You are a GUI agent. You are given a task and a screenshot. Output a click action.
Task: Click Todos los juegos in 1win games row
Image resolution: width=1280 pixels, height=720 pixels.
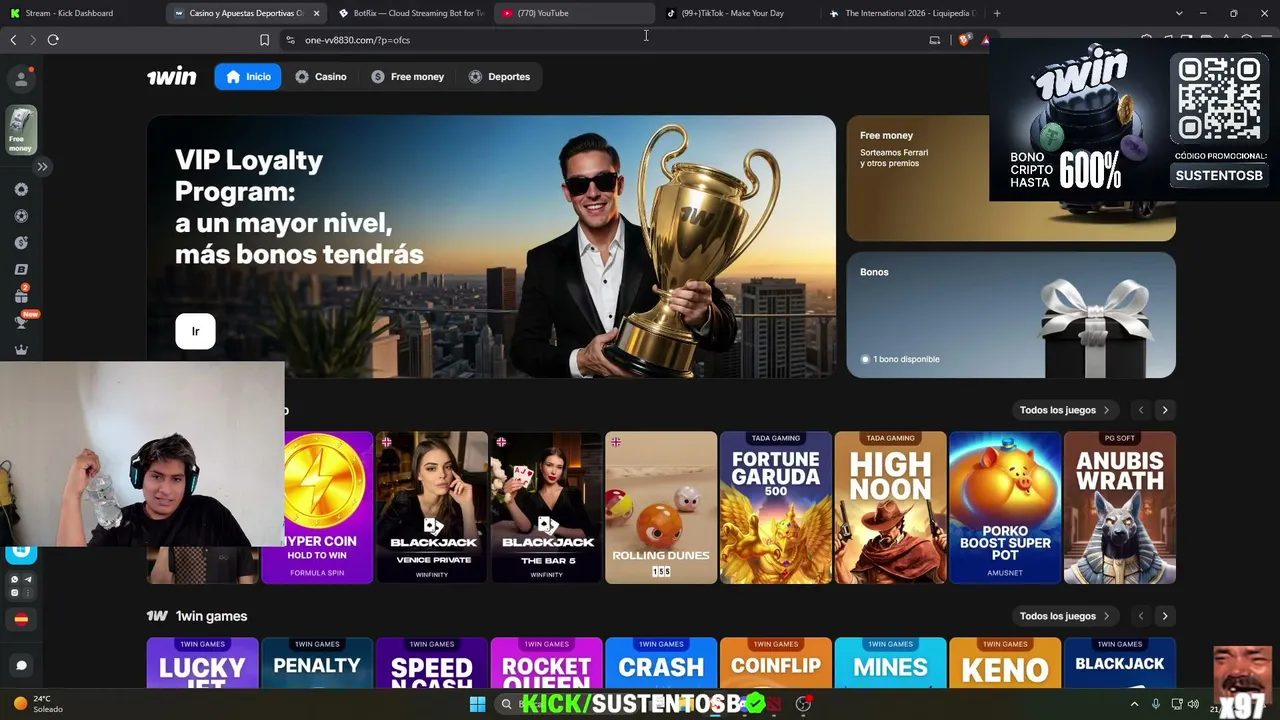1064,616
